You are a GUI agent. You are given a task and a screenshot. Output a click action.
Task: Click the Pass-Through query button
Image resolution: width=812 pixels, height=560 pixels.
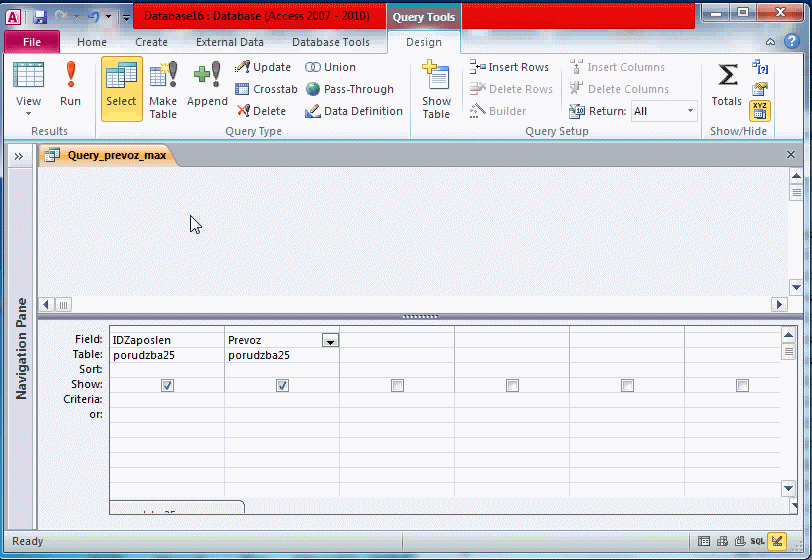(350, 89)
